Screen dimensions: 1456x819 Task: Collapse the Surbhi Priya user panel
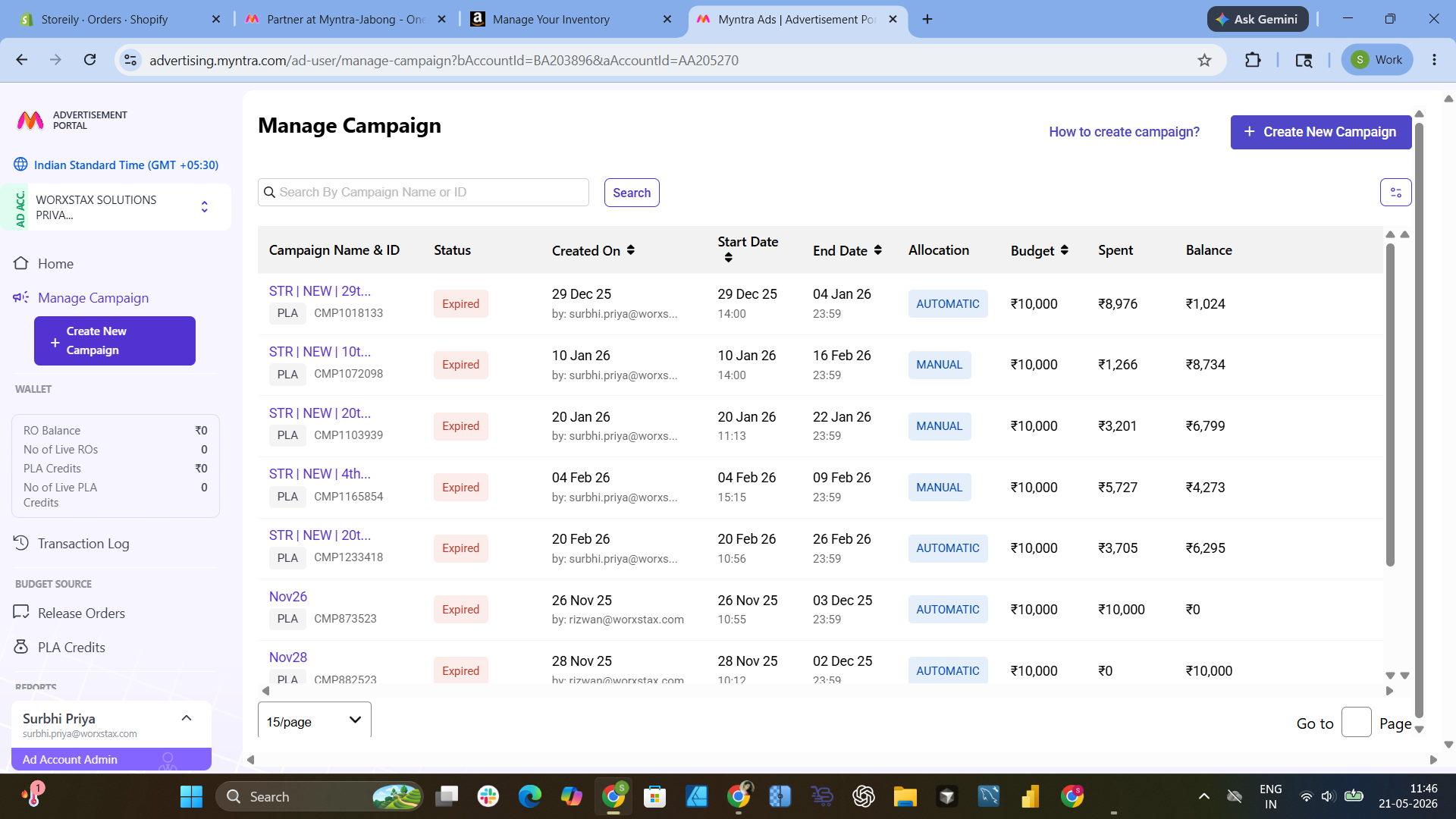(187, 718)
